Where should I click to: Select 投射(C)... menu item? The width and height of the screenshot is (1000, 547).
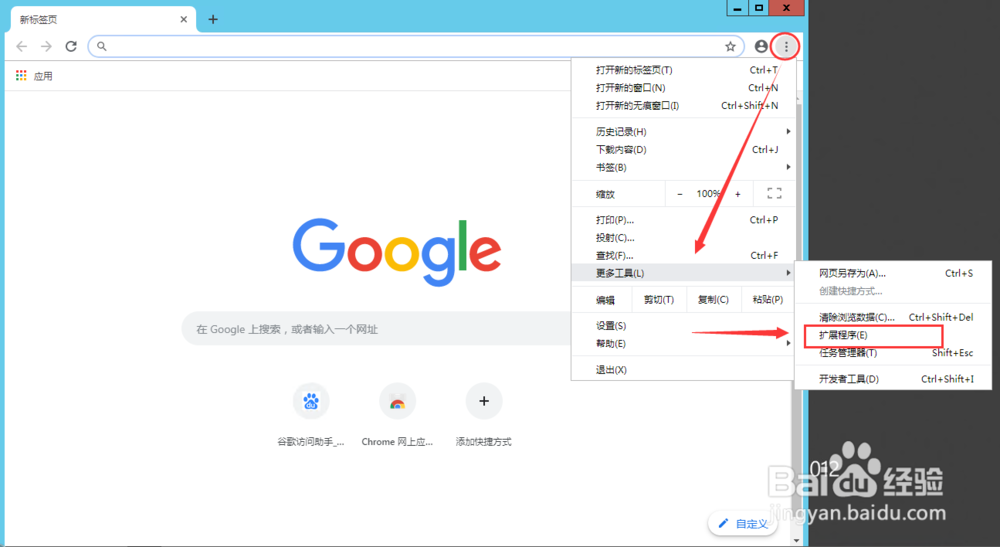pos(684,238)
